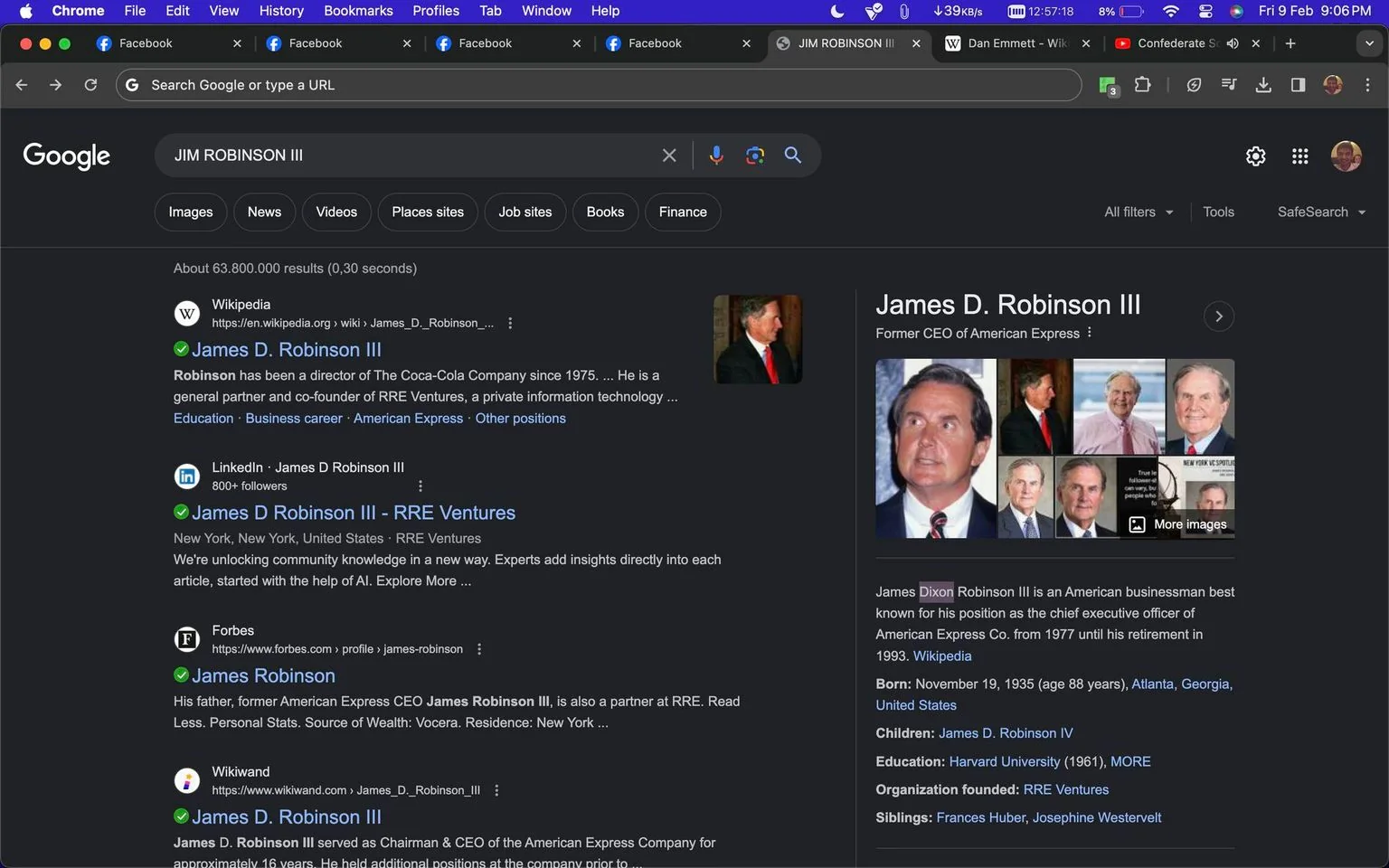This screenshot has height=868, width=1389.
Task: Open James D. Robinson IV link
Action: click(x=1006, y=733)
